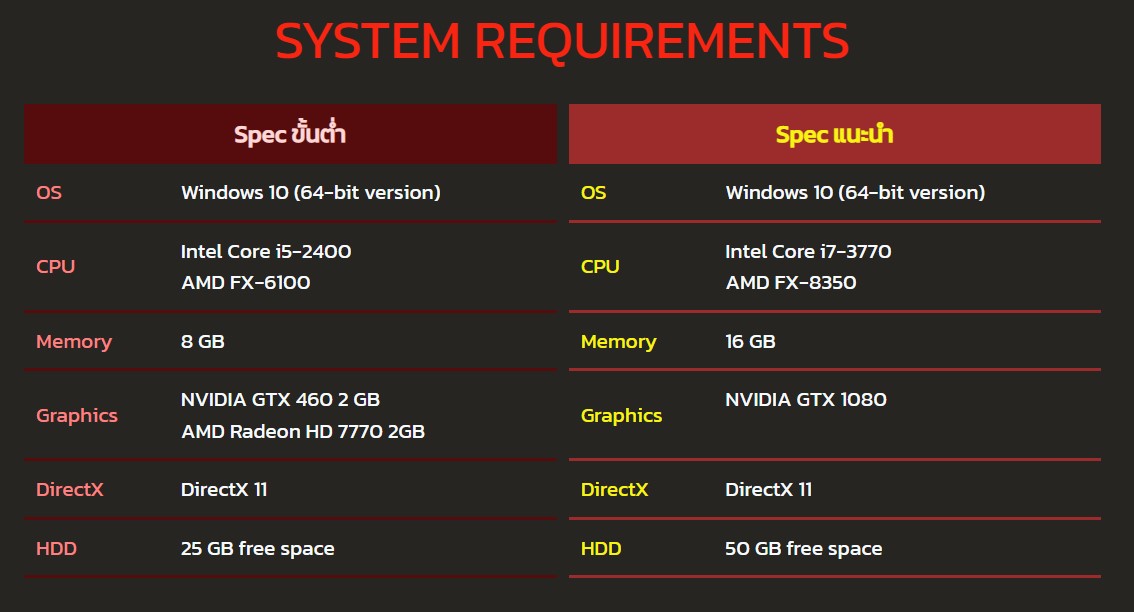The image size is (1134, 612).
Task: Click NVIDIA GTX 460 2 GB text
Action: pyautogui.click(x=280, y=399)
